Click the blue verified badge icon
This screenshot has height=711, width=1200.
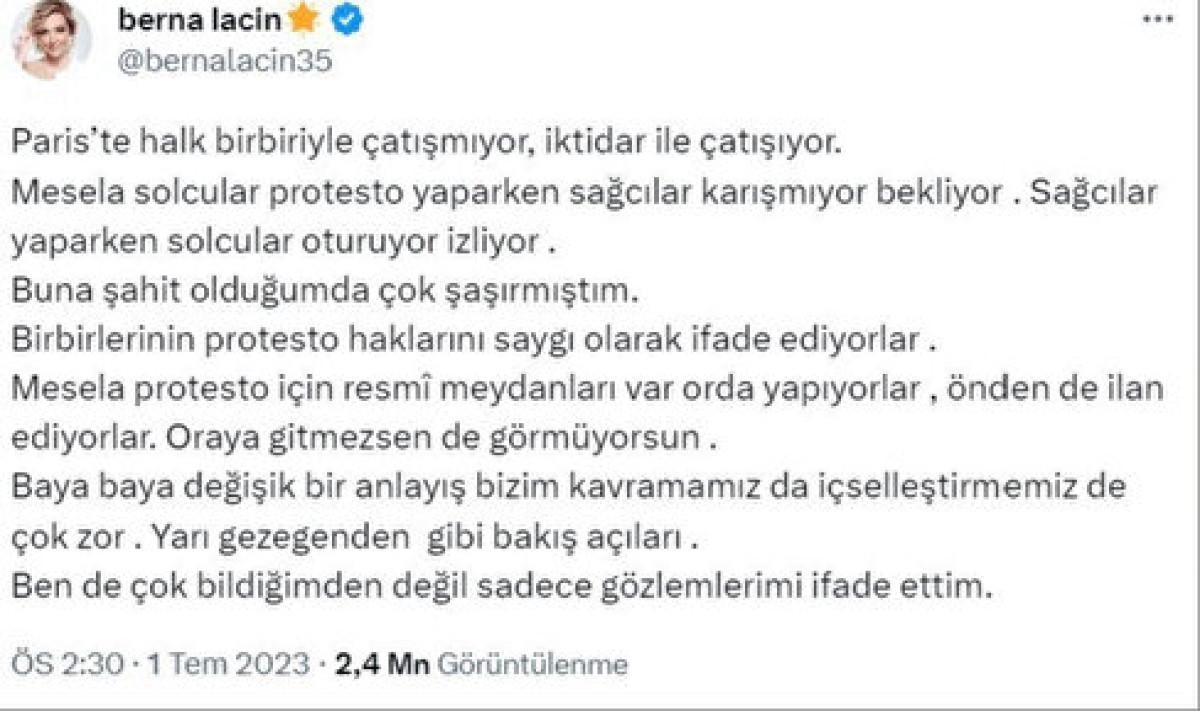[347, 21]
